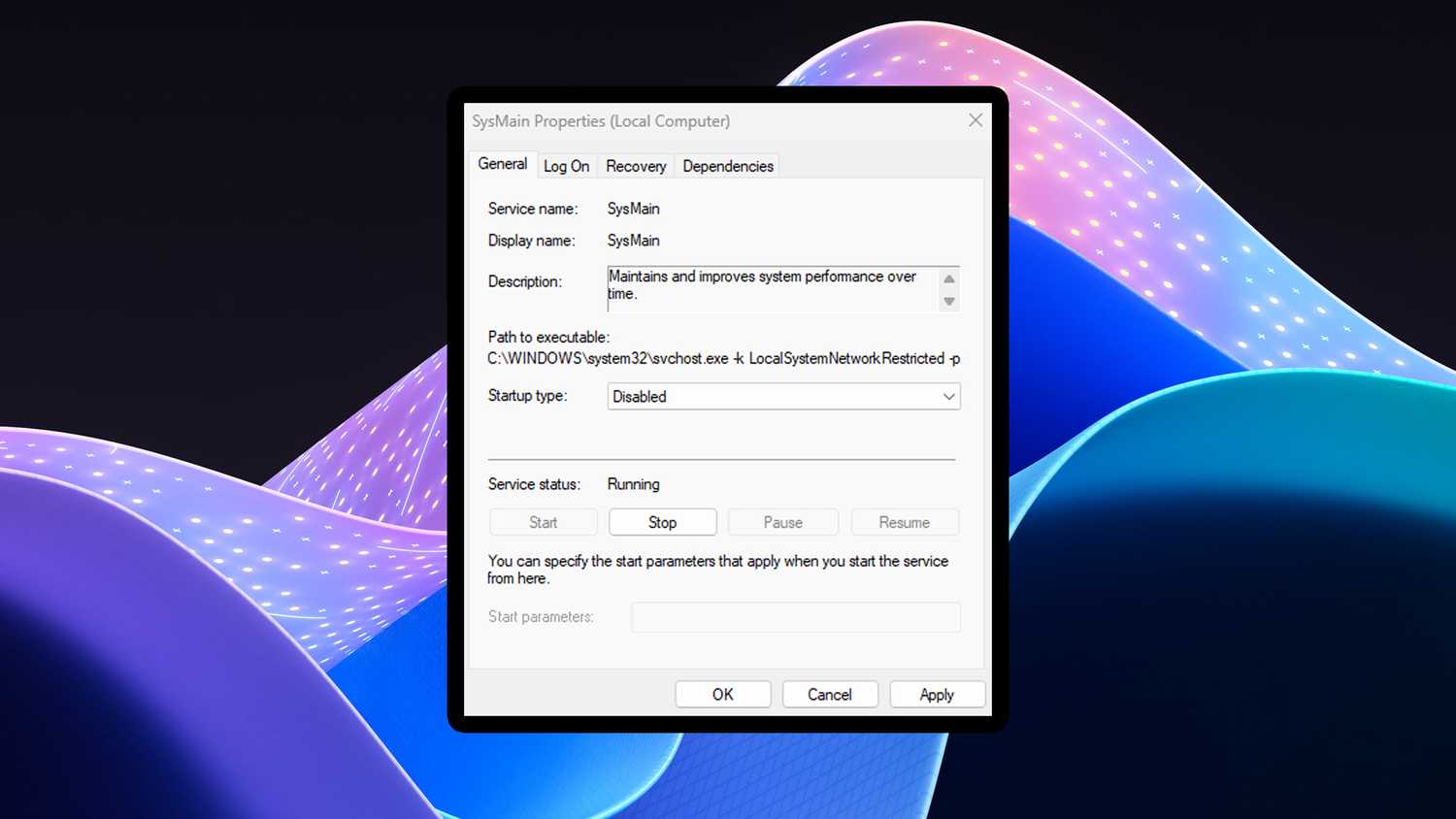
Task: Pause the running service
Action: [x=782, y=521]
